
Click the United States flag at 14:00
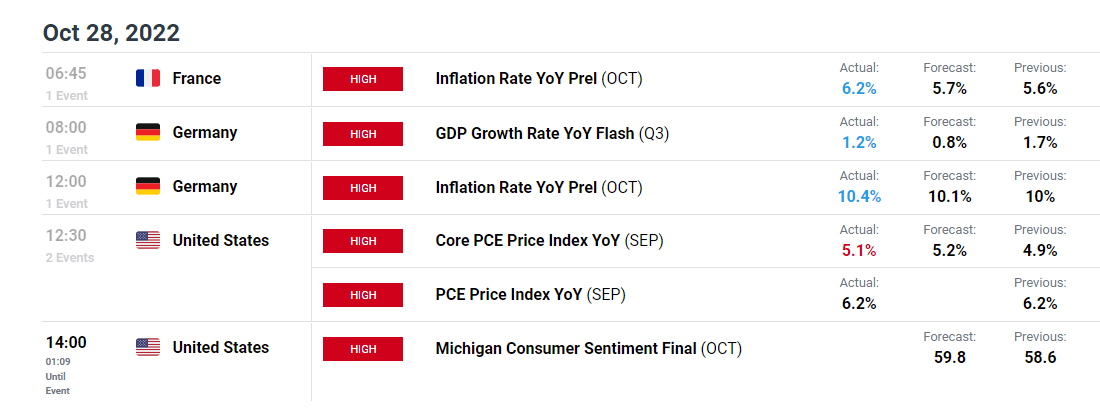point(147,348)
